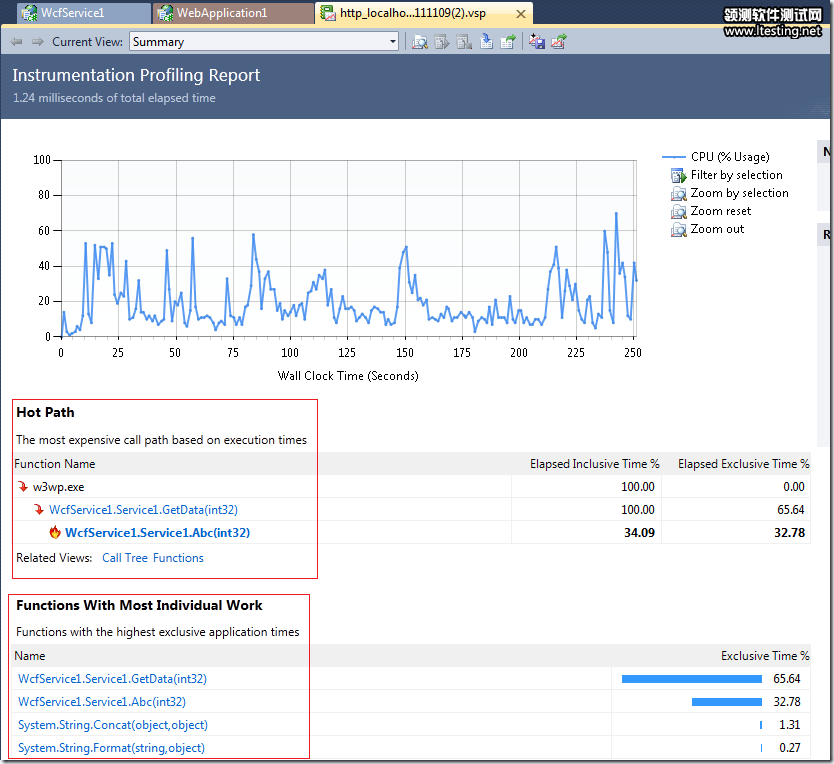The height and width of the screenshot is (764, 834).
Task: Click Functions With Most Individual Work heading
Action: (139, 605)
